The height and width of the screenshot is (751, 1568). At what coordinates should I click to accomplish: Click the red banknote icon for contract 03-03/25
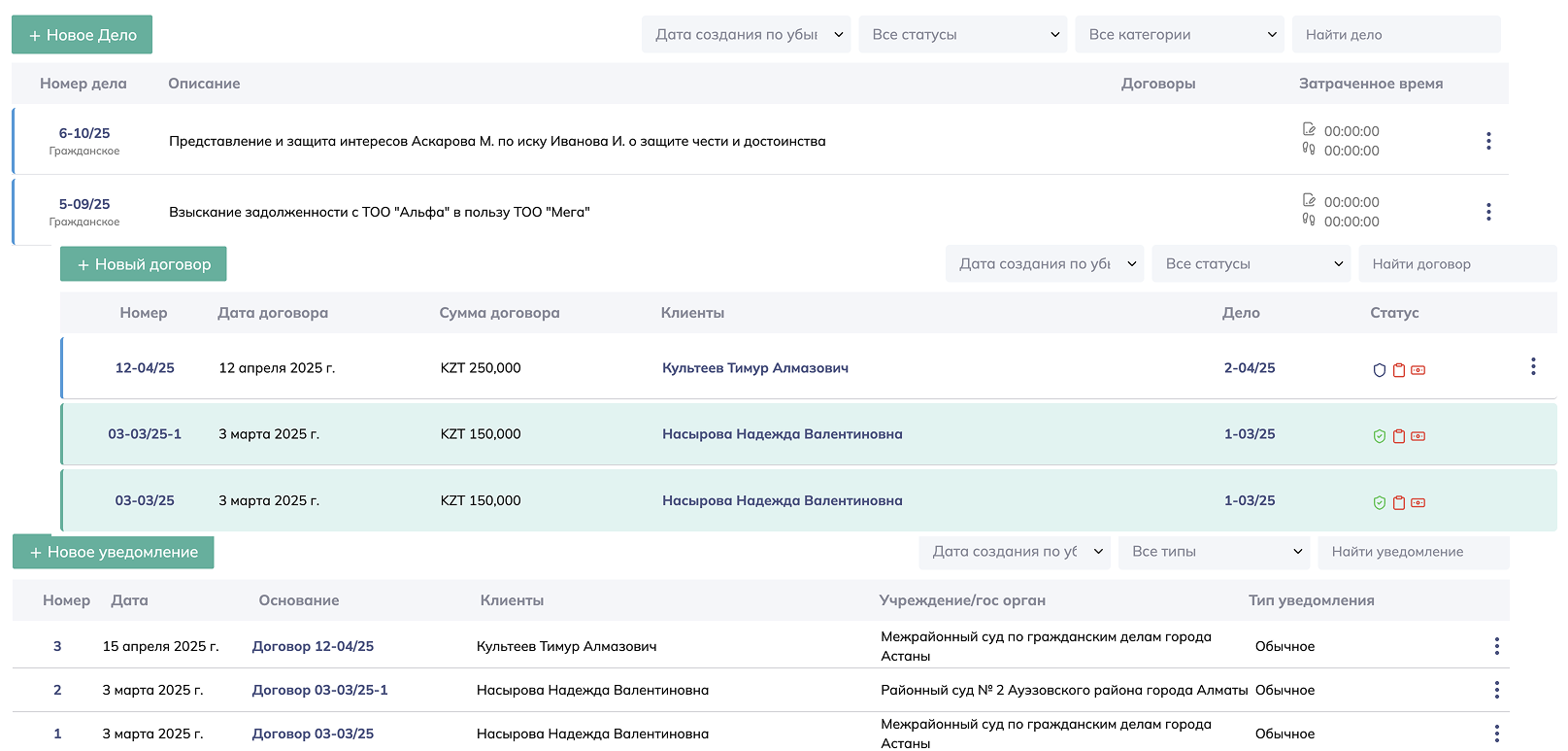(1418, 502)
